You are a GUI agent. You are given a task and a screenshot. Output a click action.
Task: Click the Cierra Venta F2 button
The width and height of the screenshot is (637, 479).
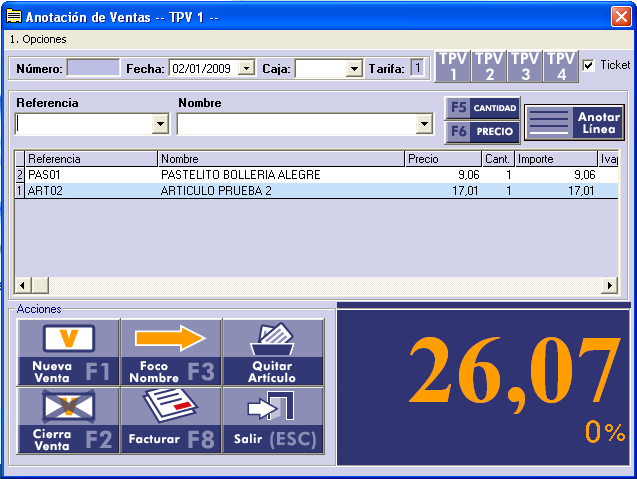[x=68, y=420]
